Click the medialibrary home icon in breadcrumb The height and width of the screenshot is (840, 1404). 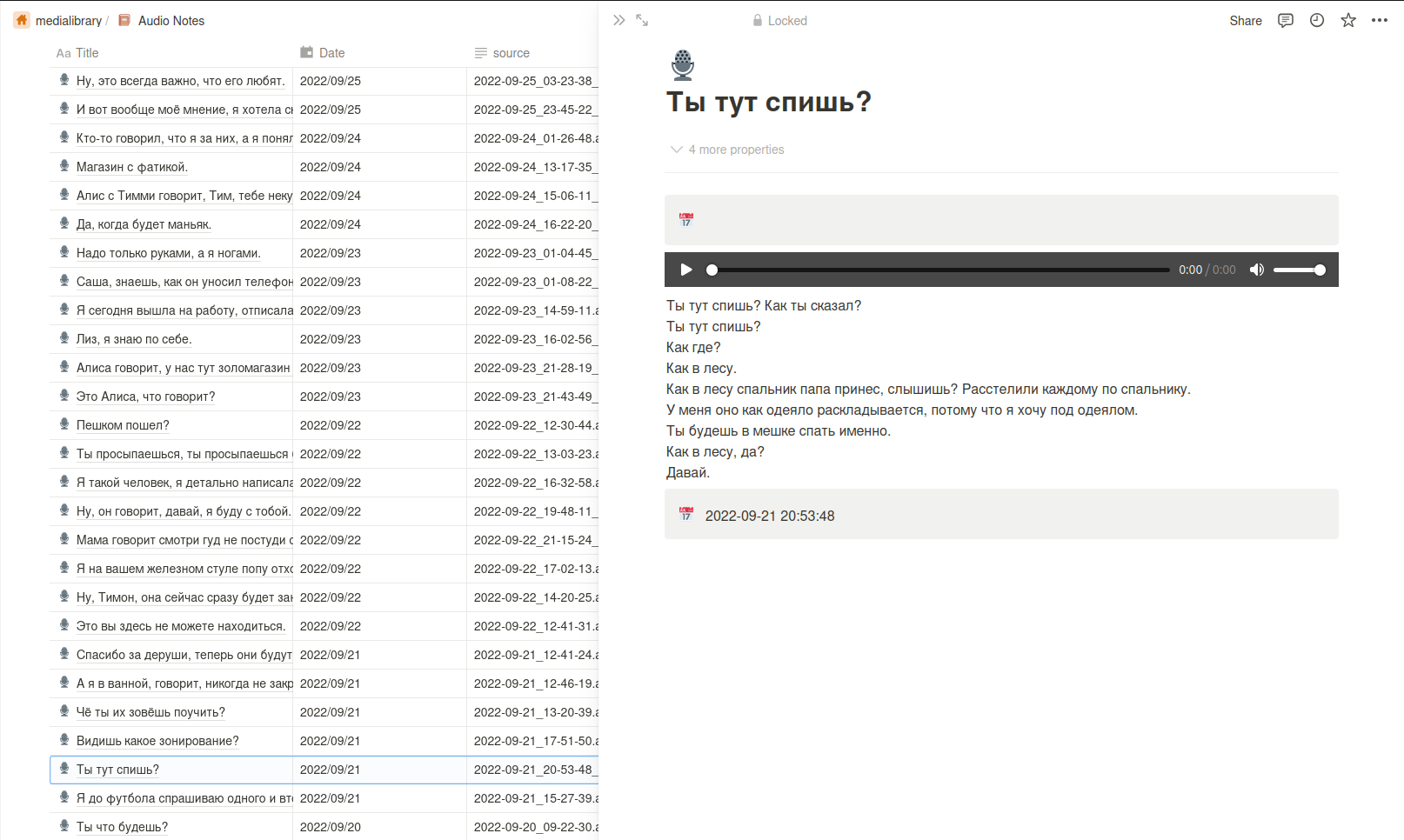(x=22, y=20)
